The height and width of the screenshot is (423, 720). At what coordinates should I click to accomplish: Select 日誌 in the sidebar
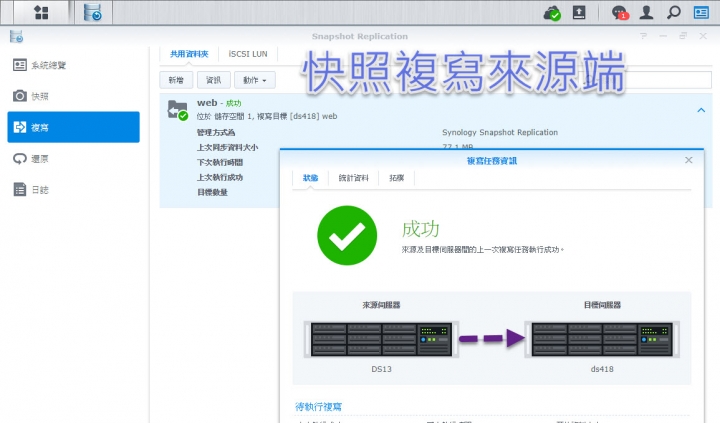pos(73,190)
